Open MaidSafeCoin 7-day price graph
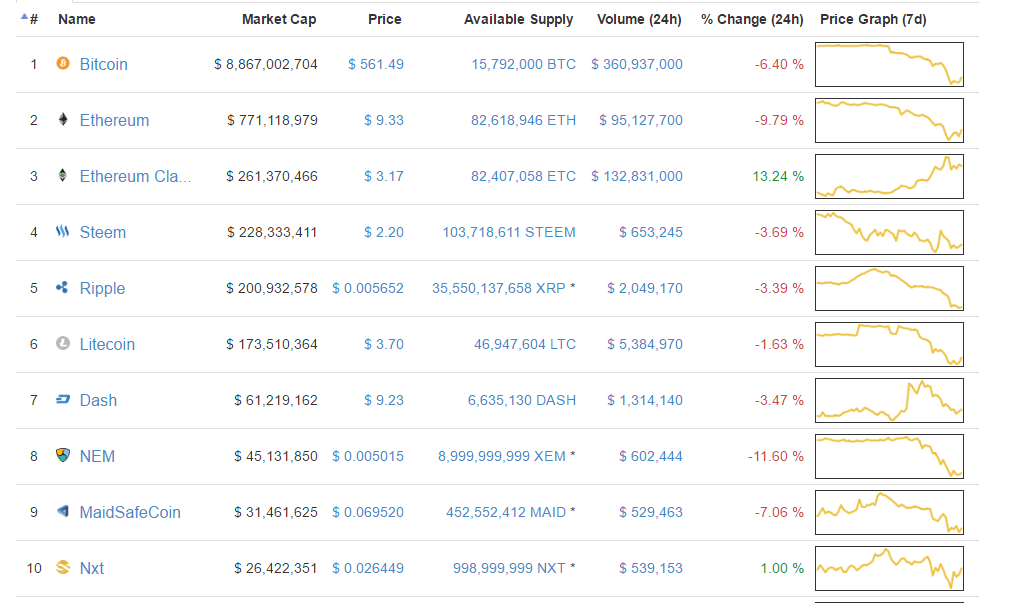 tap(889, 513)
